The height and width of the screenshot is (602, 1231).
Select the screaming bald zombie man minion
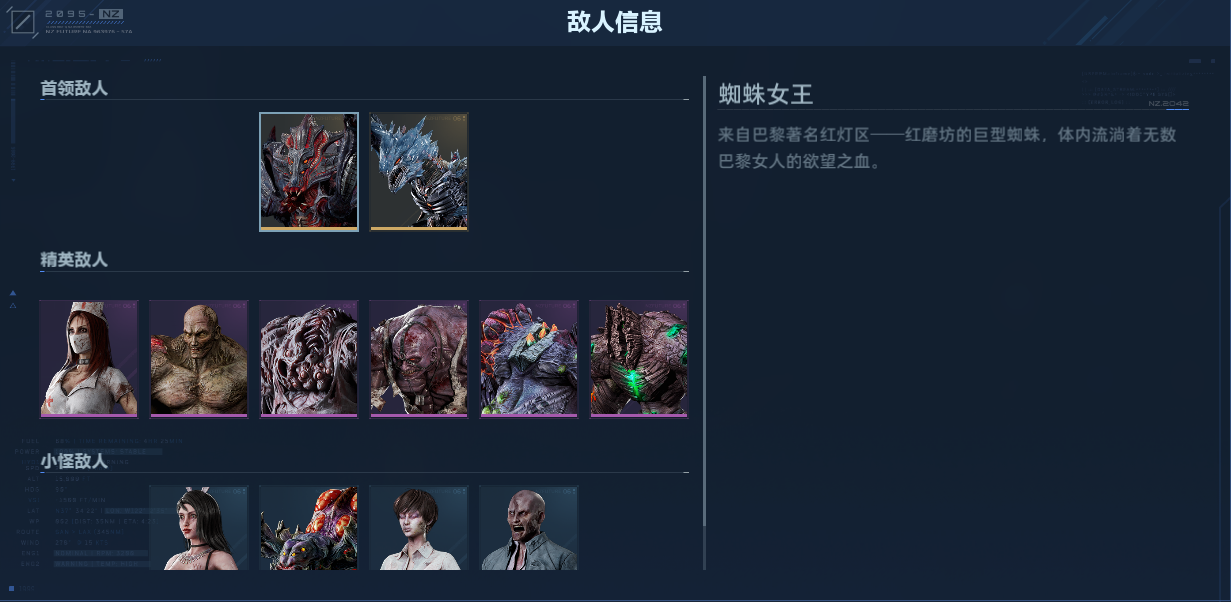[x=529, y=528]
